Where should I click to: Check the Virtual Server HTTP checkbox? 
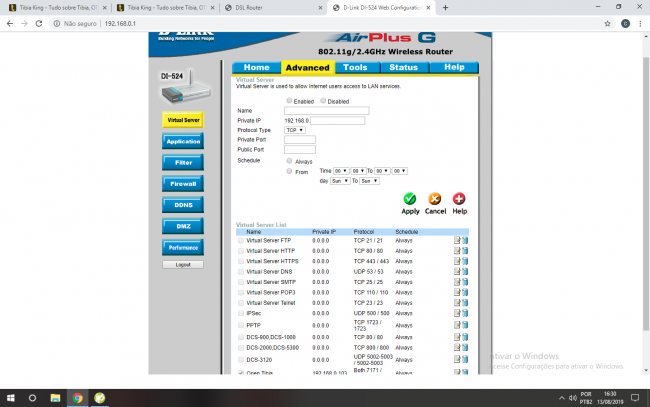coord(241,251)
